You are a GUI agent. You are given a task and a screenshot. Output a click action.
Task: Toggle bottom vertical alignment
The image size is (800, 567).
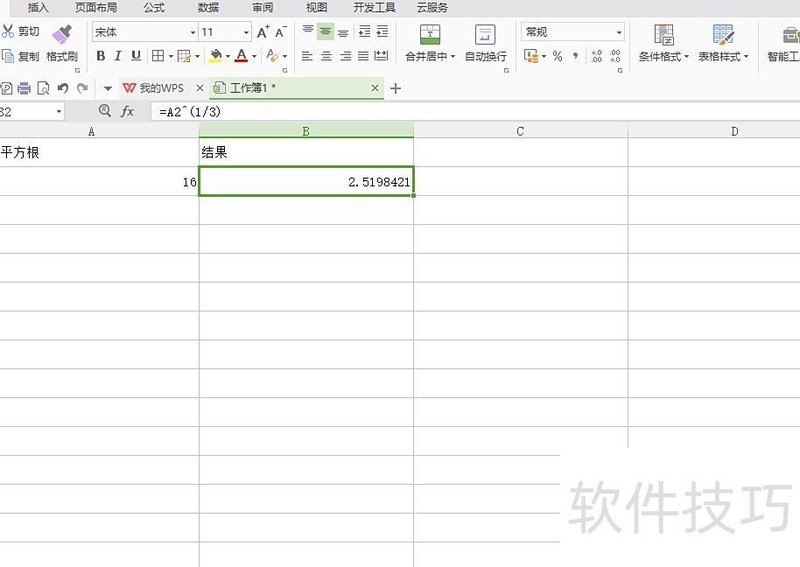coord(343,32)
